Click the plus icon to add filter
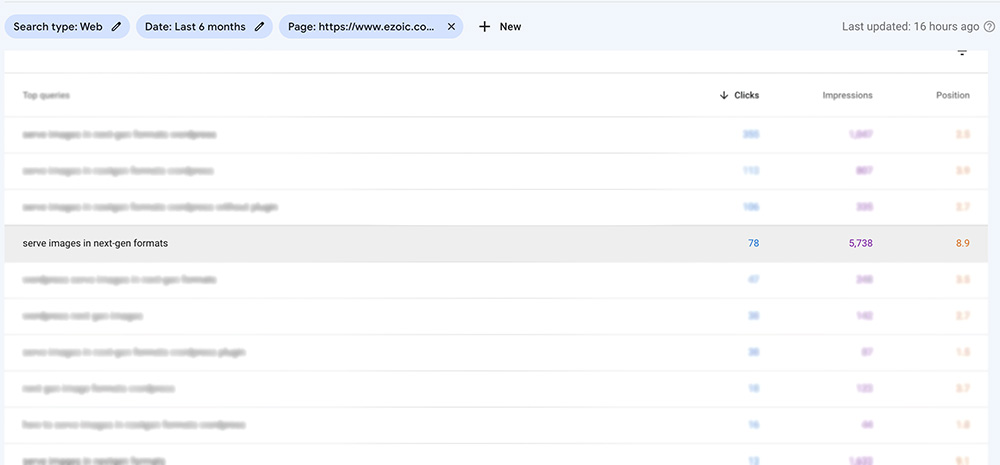This screenshot has height=465, width=1000. coord(485,27)
